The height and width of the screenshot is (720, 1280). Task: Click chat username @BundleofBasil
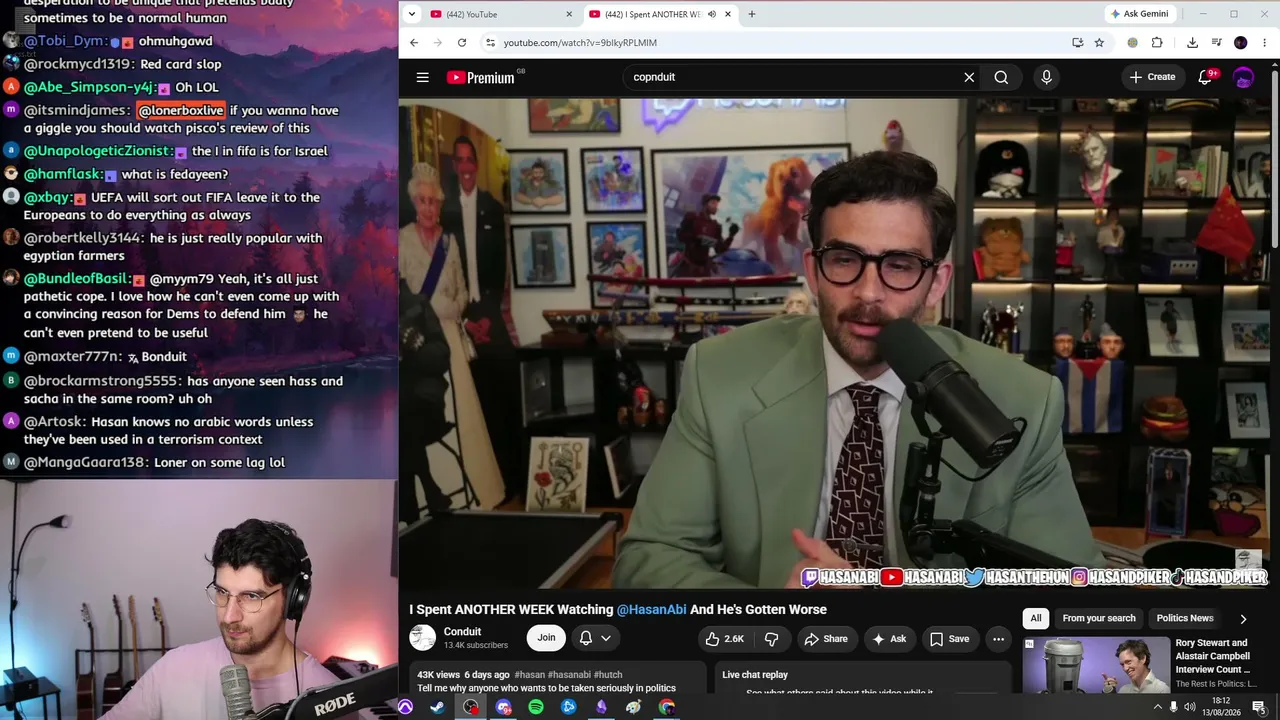[78, 279]
